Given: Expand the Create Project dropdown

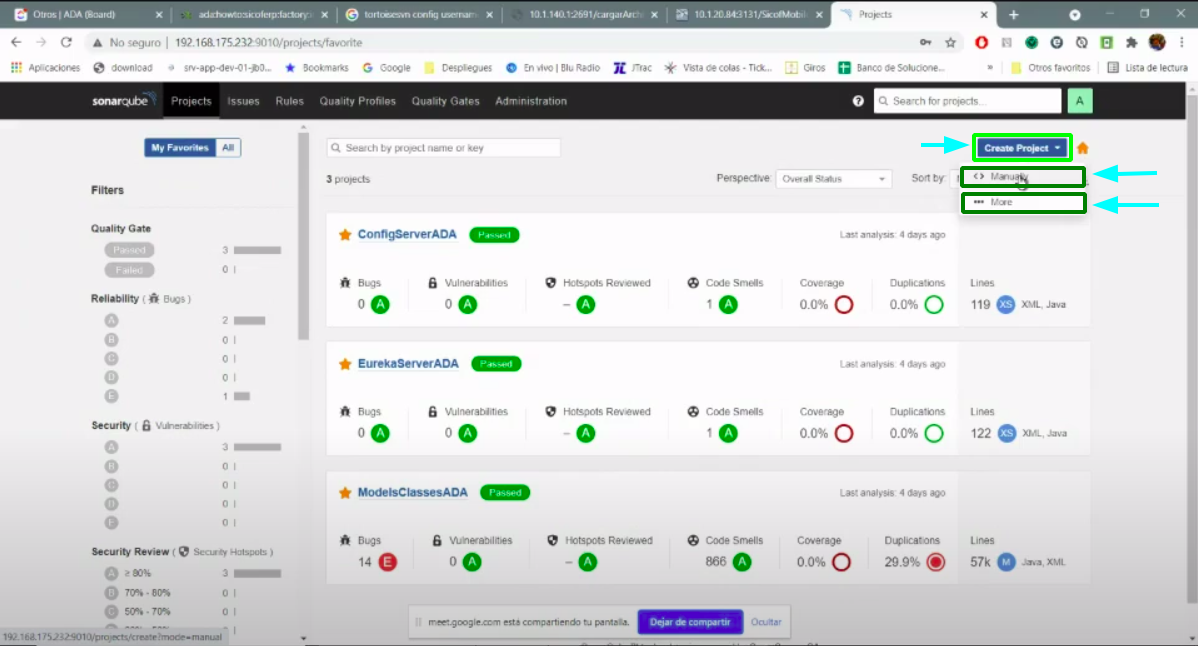Looking at the screenshot, I should (x=1022, y=148).
